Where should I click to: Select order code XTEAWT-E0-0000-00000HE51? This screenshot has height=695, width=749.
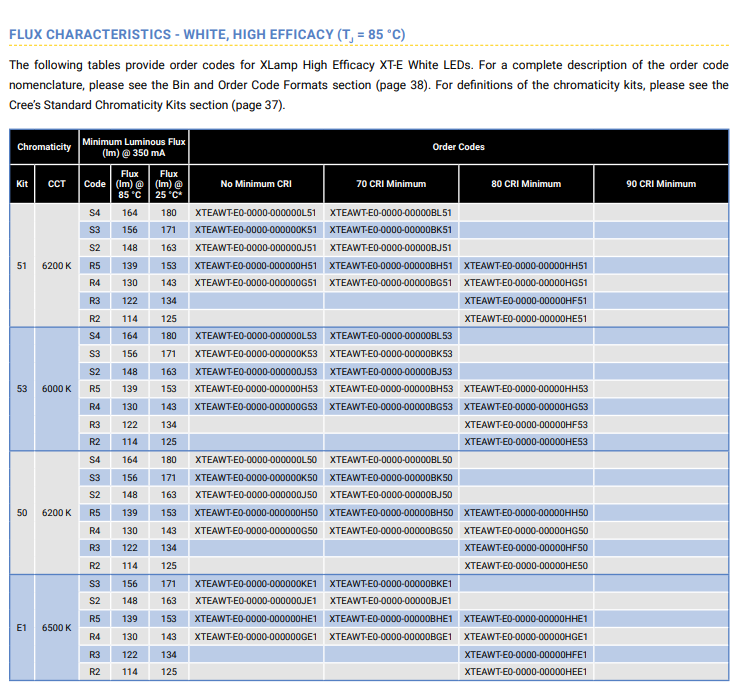[525, 319]
